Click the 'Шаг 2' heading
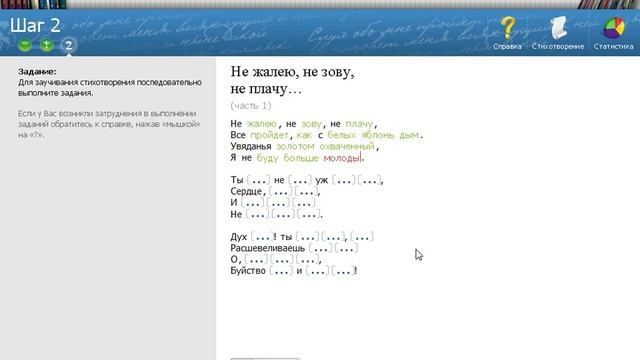Viewport: 640px width, 360px height. (x=35, y=25)
